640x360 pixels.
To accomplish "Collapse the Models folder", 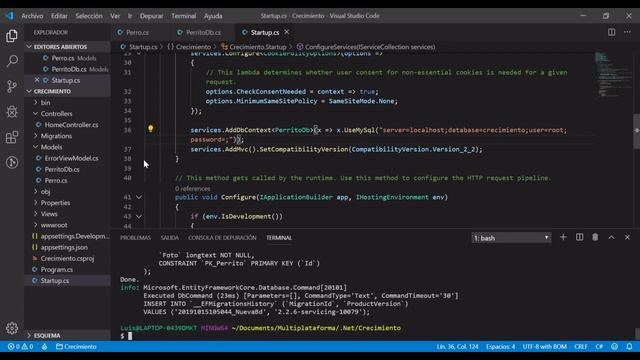I will pos(51,147).
